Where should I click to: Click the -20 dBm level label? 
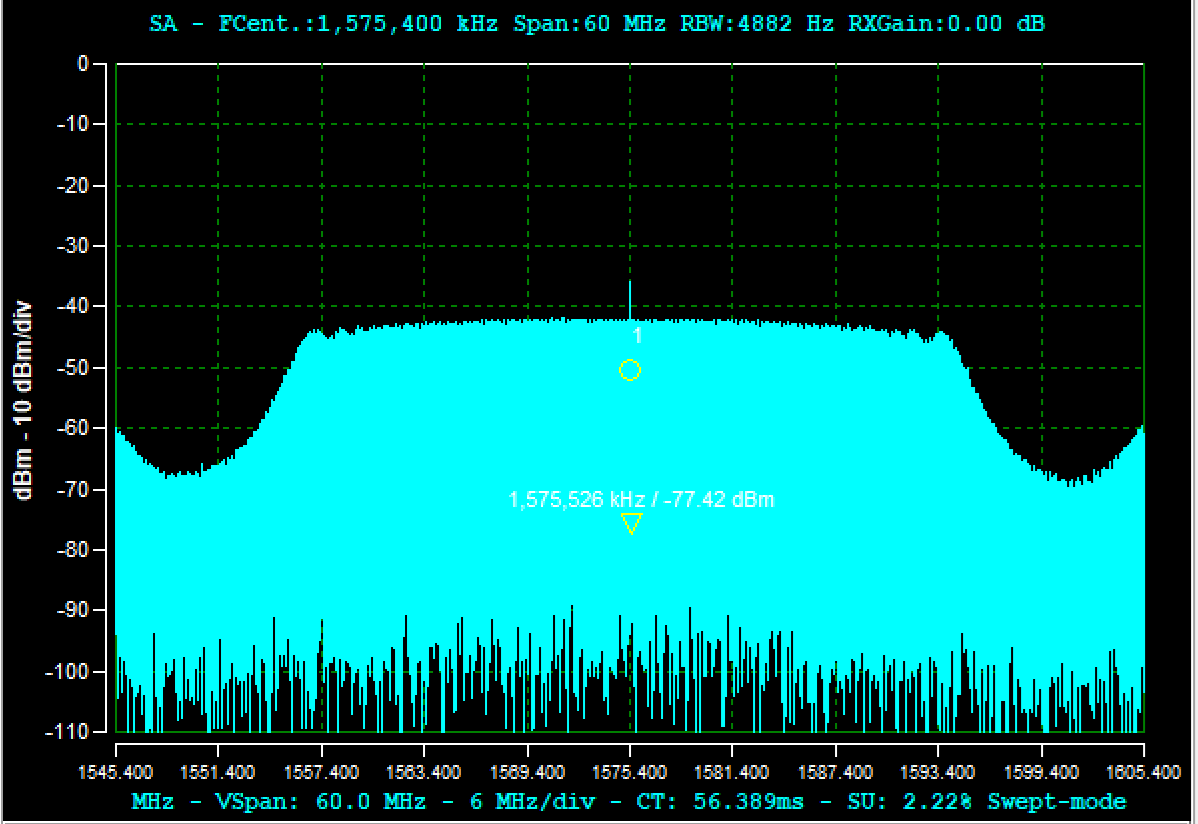[73, 185]
